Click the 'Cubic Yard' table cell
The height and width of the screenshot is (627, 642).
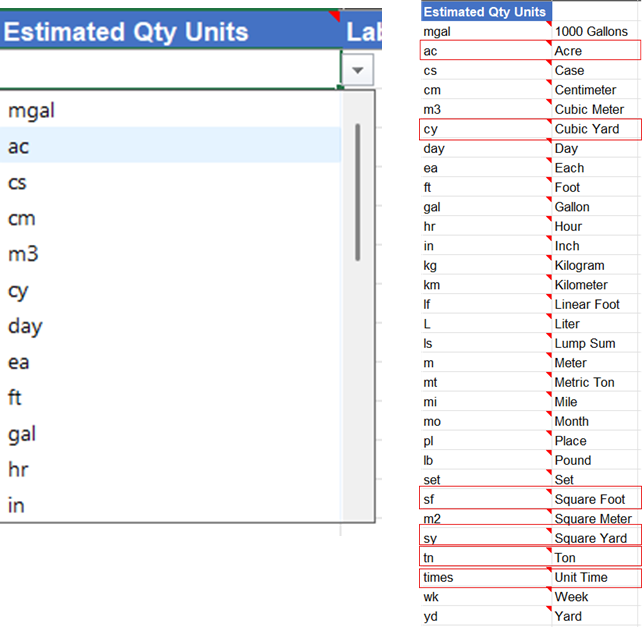595,129
